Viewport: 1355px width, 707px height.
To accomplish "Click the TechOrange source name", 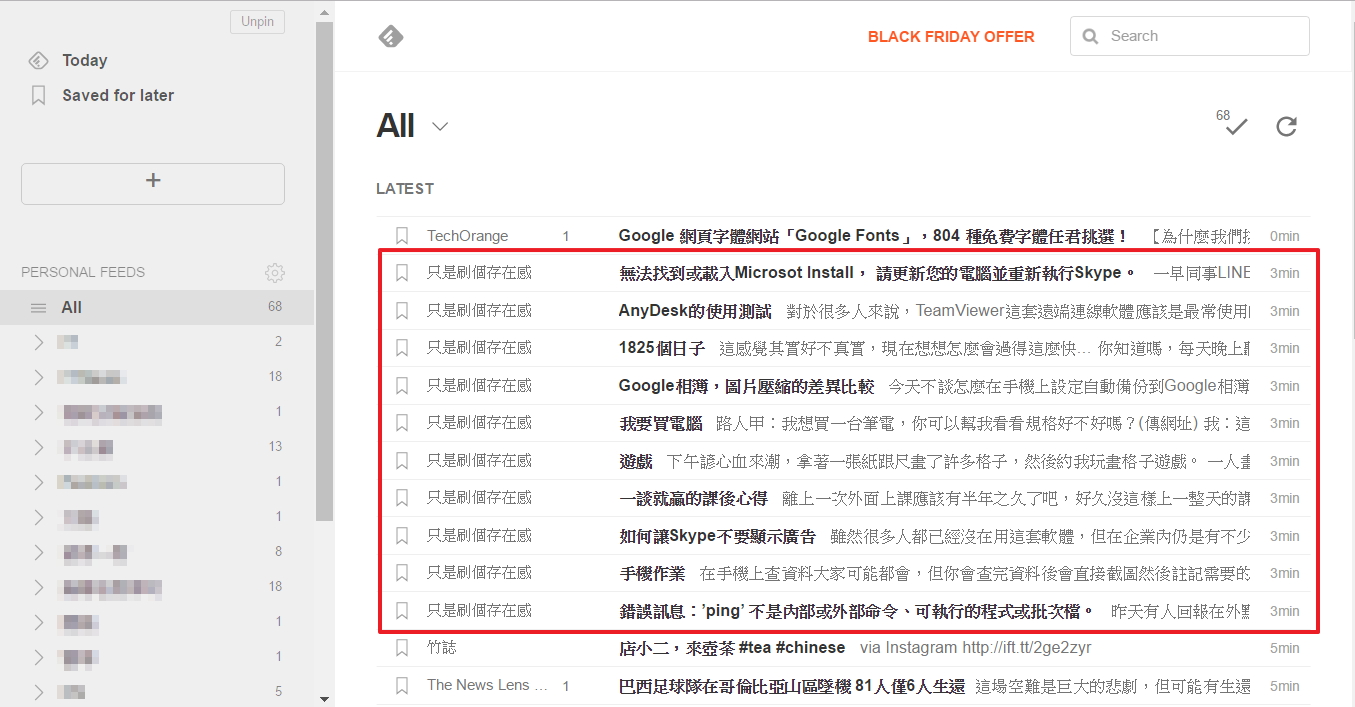I will click(x=467, y=236).
